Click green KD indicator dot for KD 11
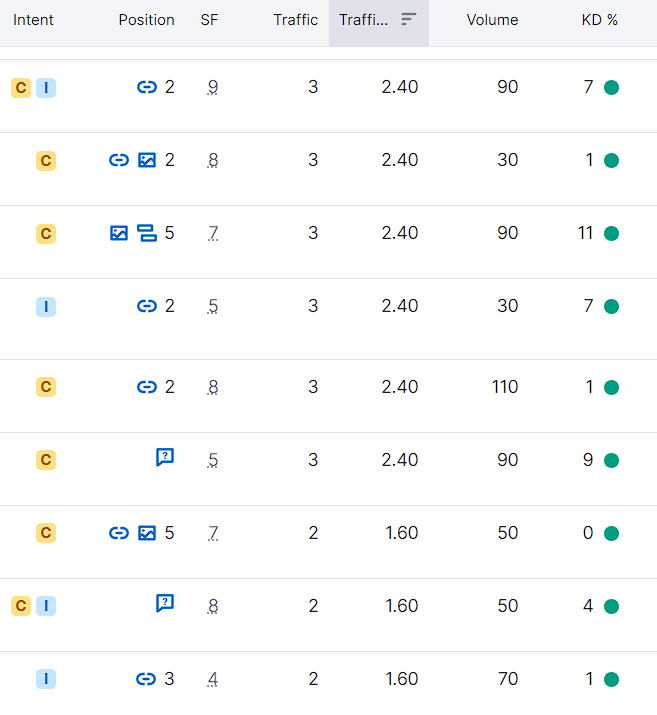This screenshot has height=715, width=657. pos(611,233)
